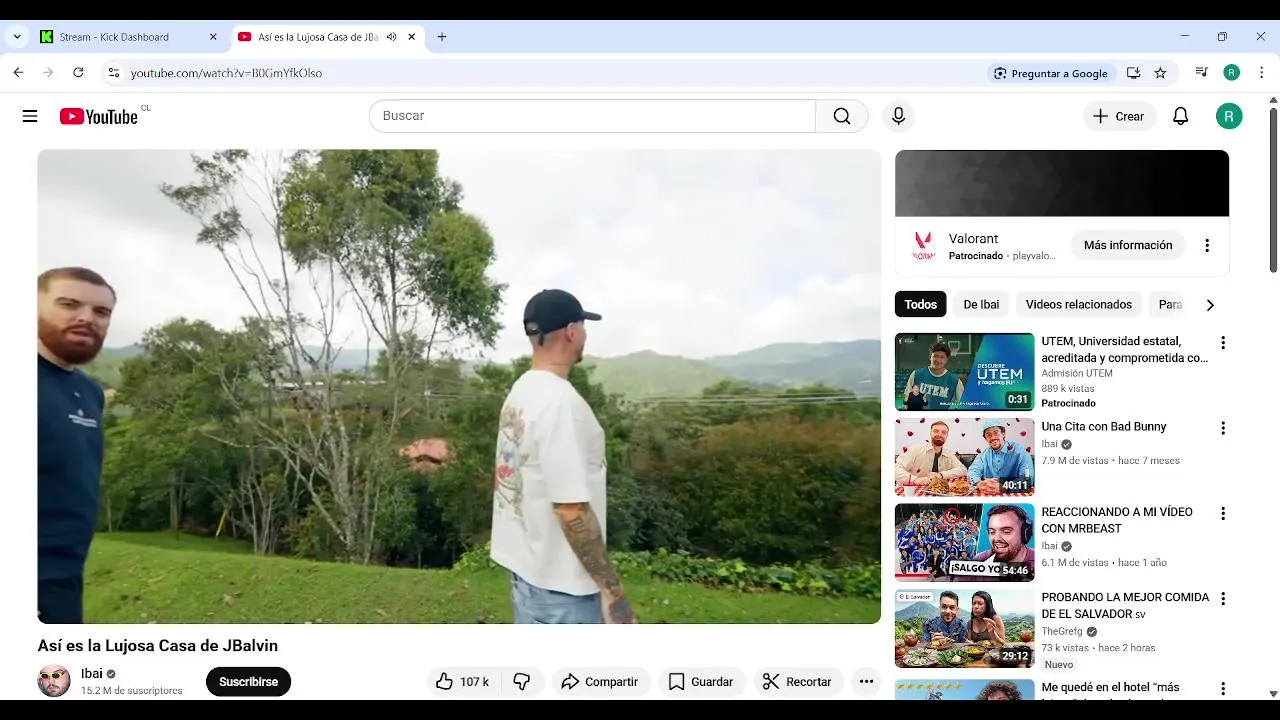The height and width of the screenshot is (720, 1280).
Task: Select the Todos filter chip
Action: [x=921, y=304]
